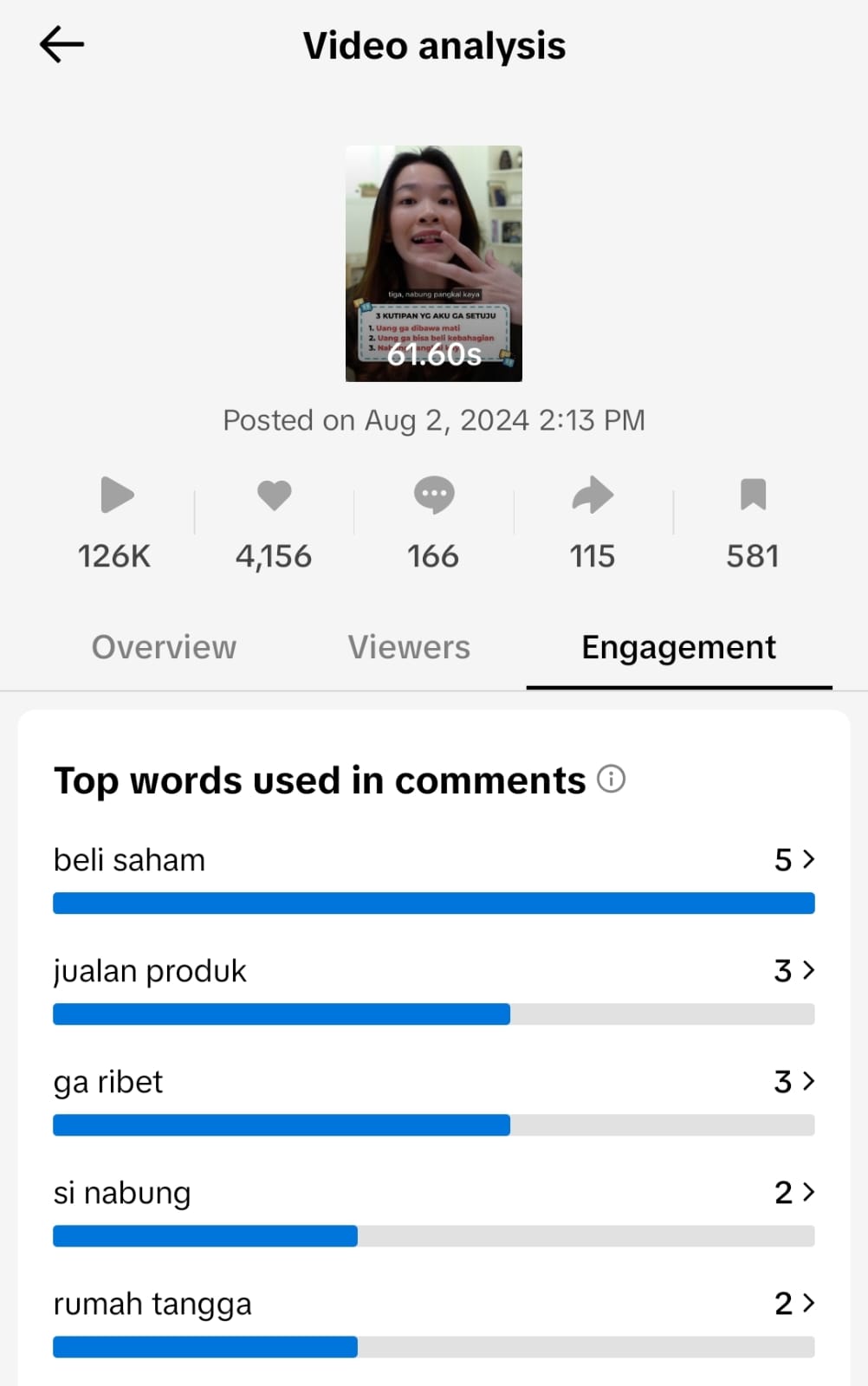Tap the share arrow icon
The width and height of the screenshot is (868, 1386).
point(593,495)
